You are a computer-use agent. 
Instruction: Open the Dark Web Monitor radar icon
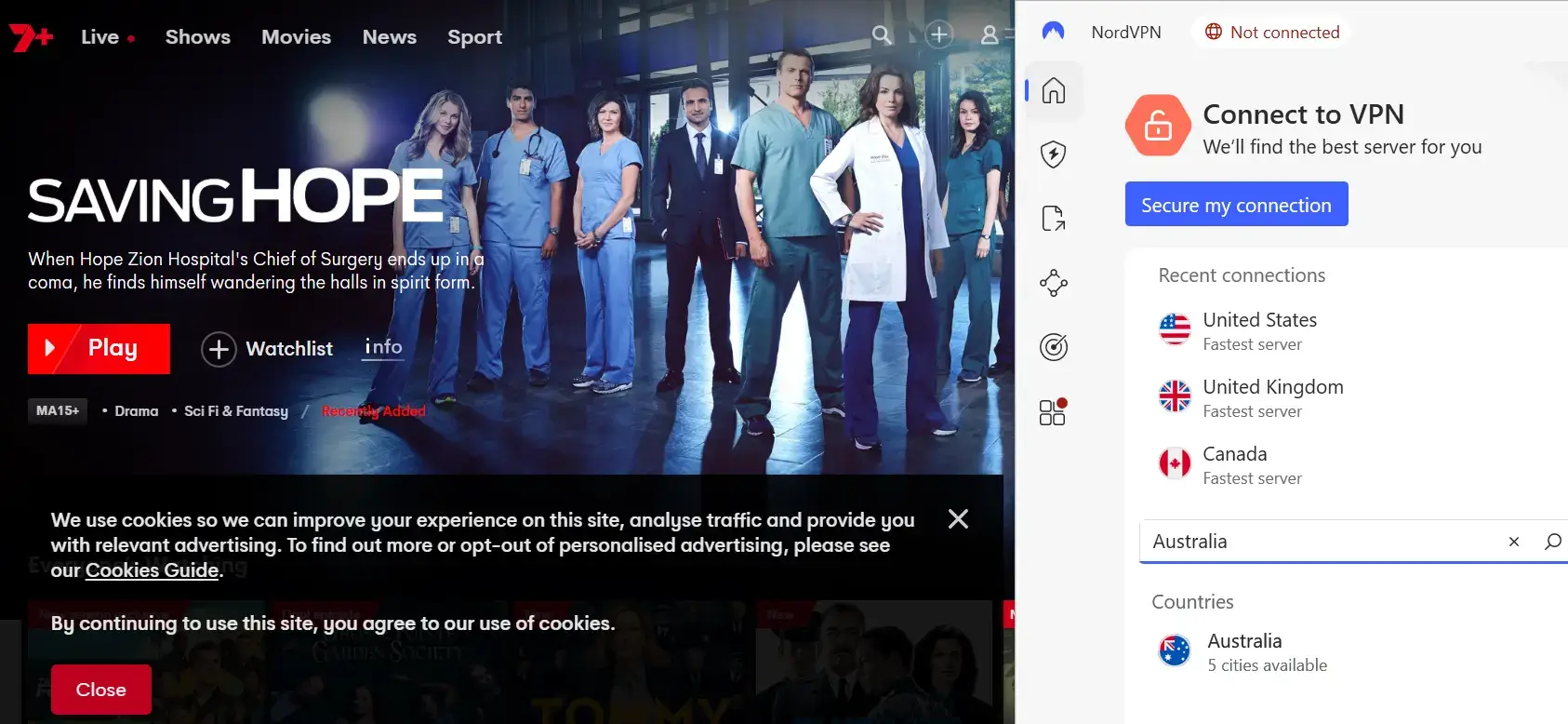pos(1053,347)
